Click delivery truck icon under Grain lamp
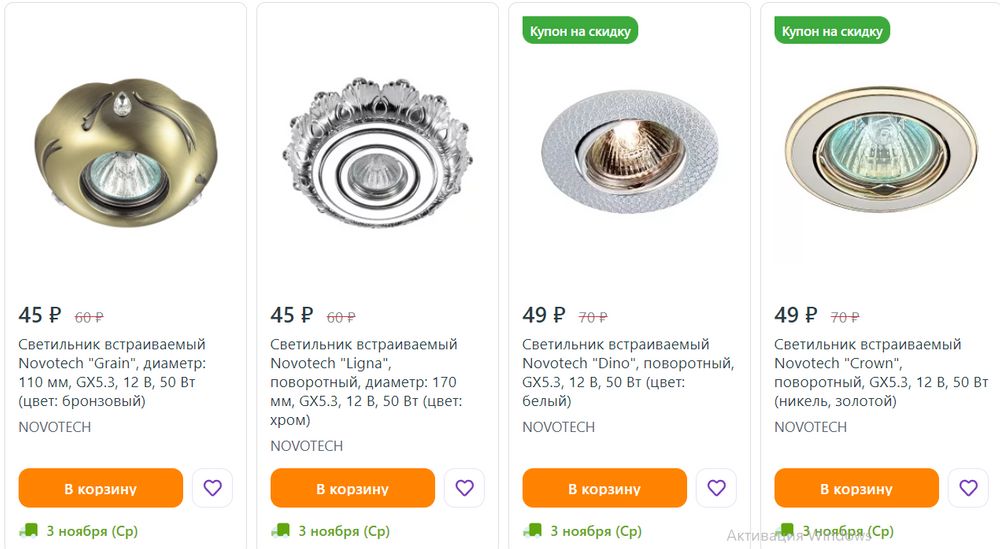1000x549 pixels. (28, 530)
